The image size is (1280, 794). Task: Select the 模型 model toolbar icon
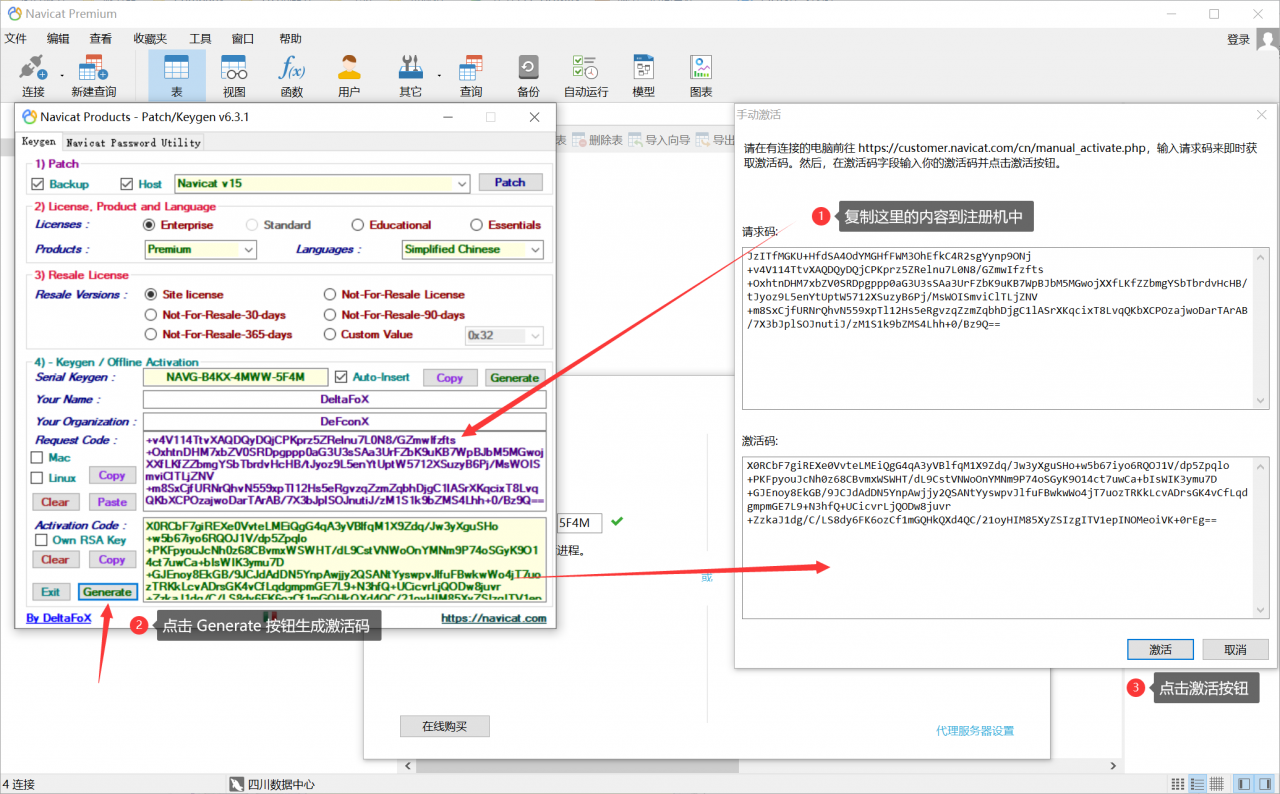coord(643,75)
